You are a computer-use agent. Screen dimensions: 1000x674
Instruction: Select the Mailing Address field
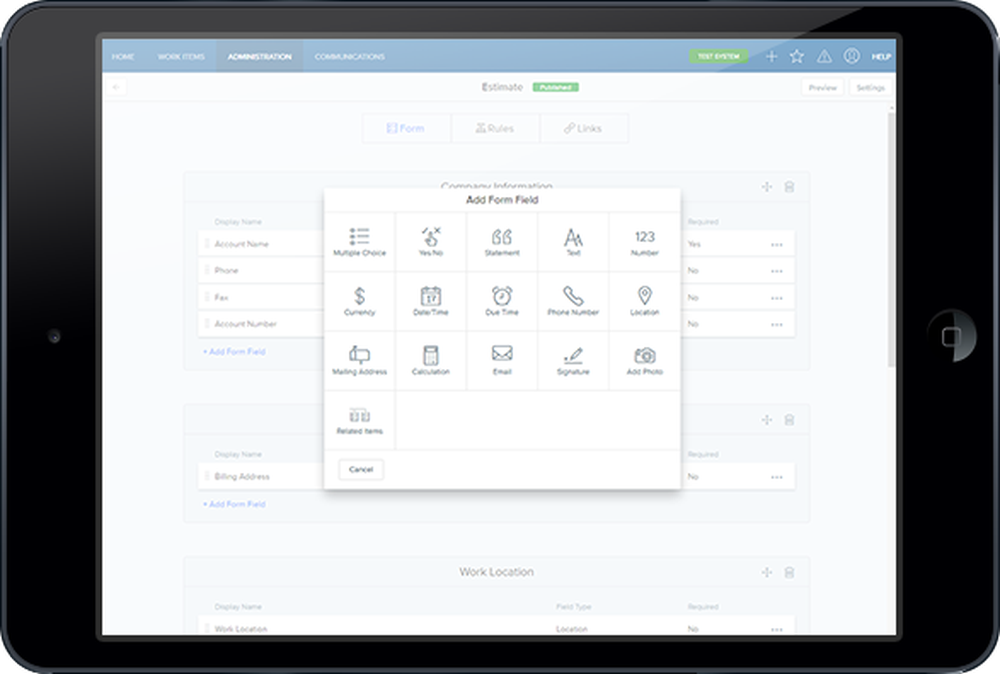click(360, 360)
